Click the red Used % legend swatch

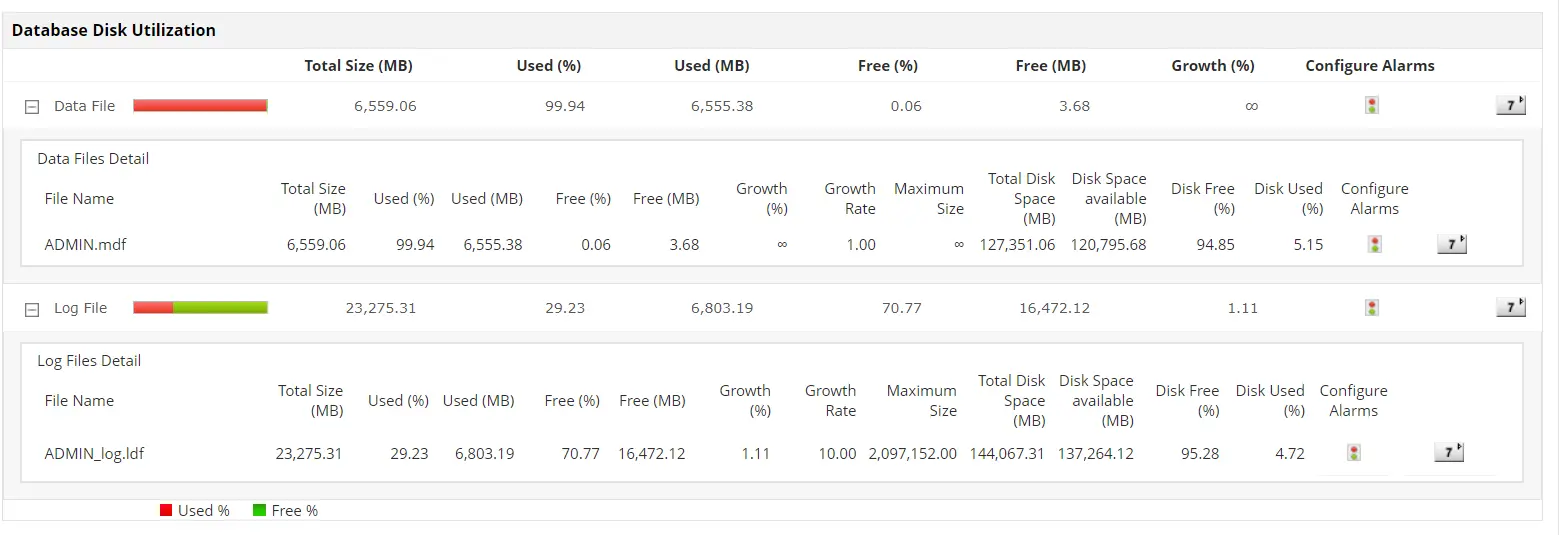tap(166, 510)
